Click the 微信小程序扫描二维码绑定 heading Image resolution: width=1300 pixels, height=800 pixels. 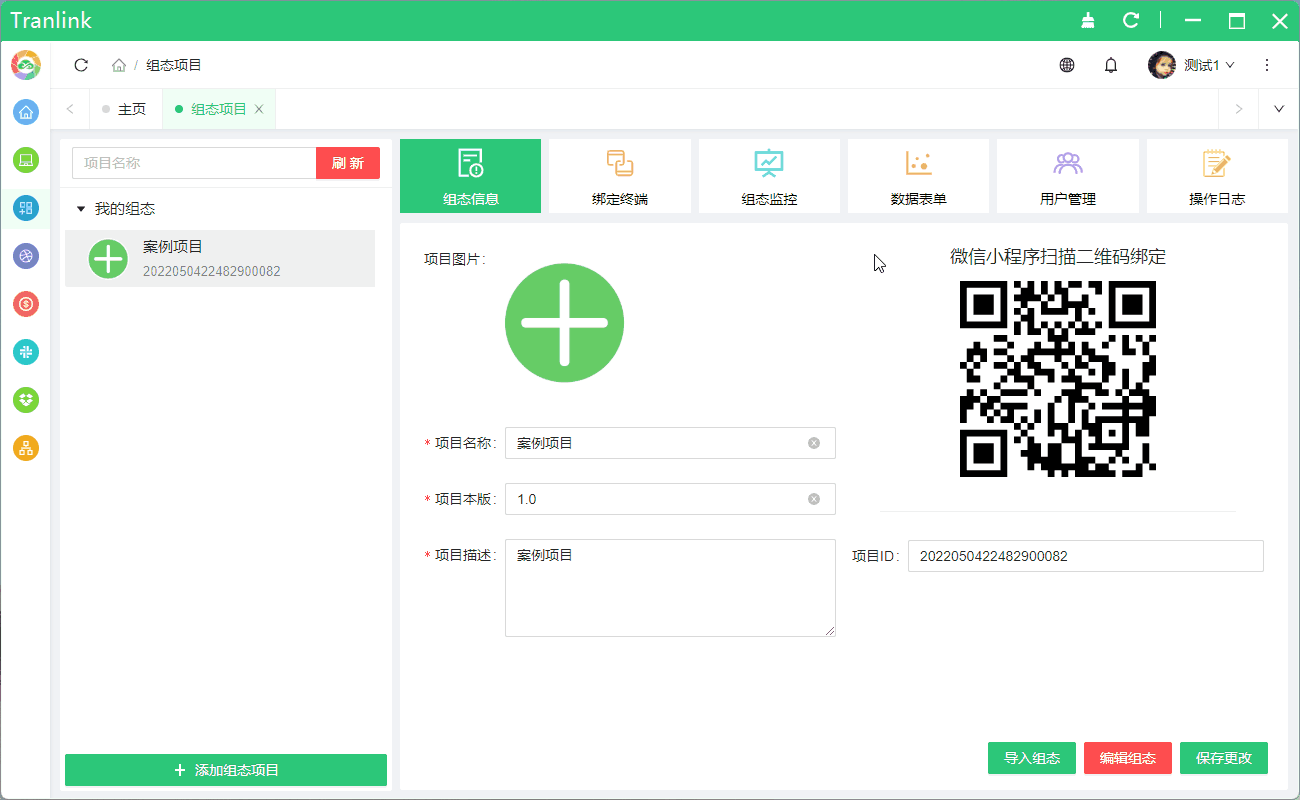tap(1058, 257)
